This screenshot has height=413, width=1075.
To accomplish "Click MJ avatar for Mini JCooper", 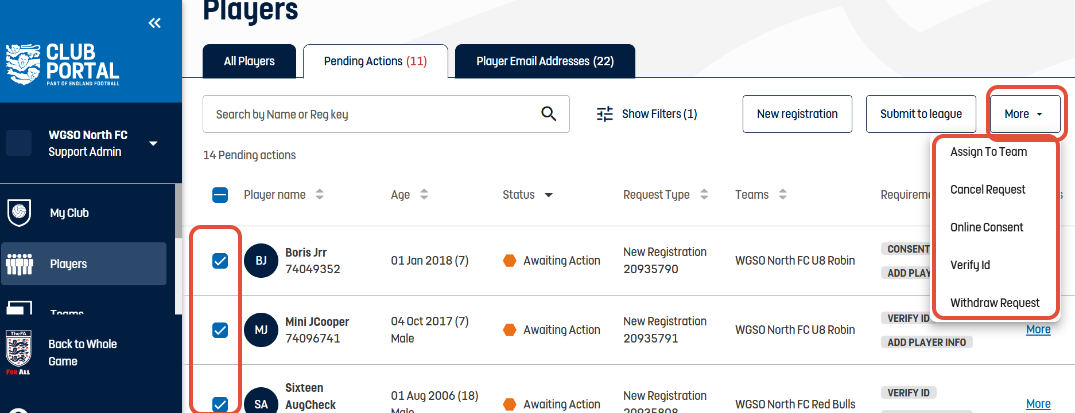I will click(x=261, y=330).
